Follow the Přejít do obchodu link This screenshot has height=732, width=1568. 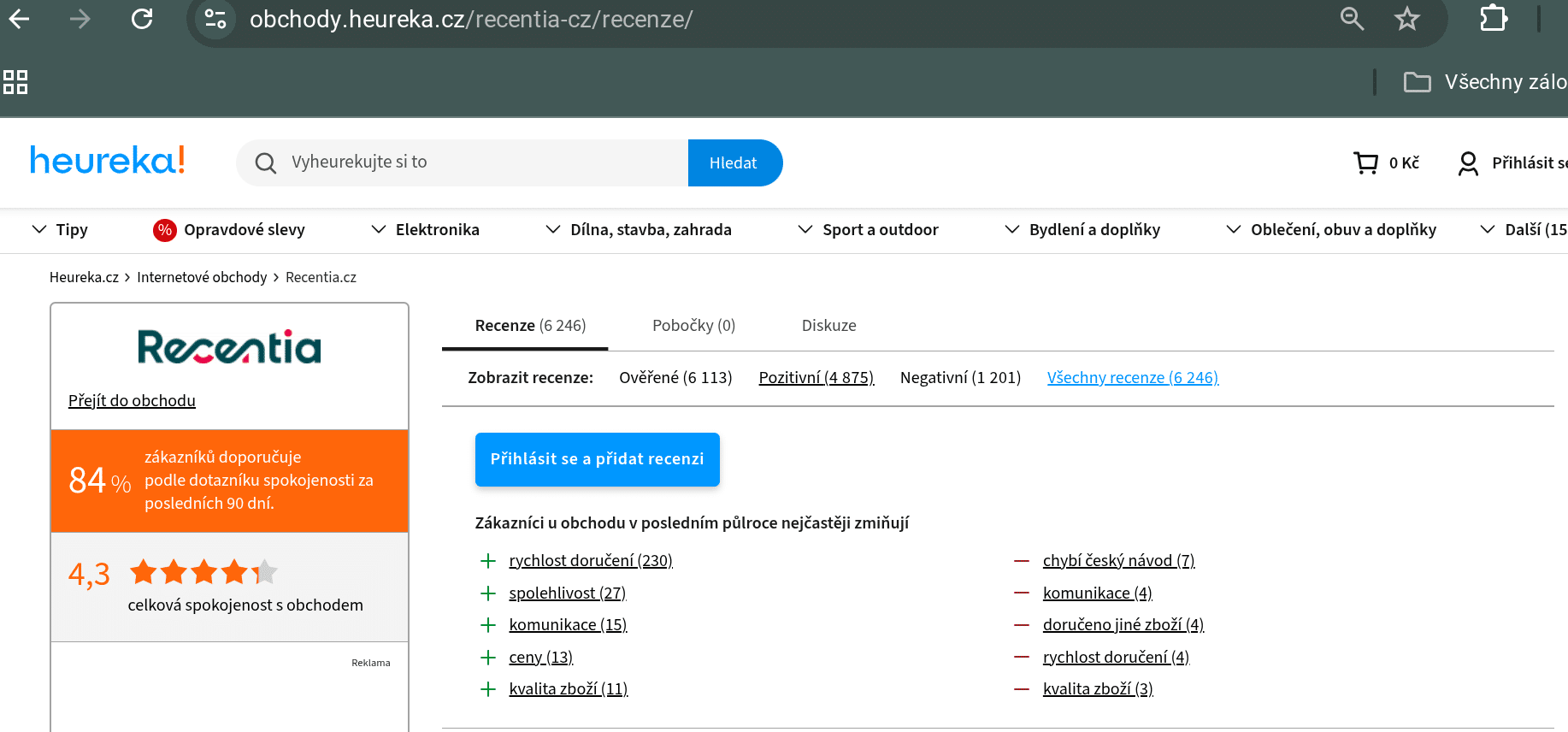pyautogui.click(x=132, y=400)
